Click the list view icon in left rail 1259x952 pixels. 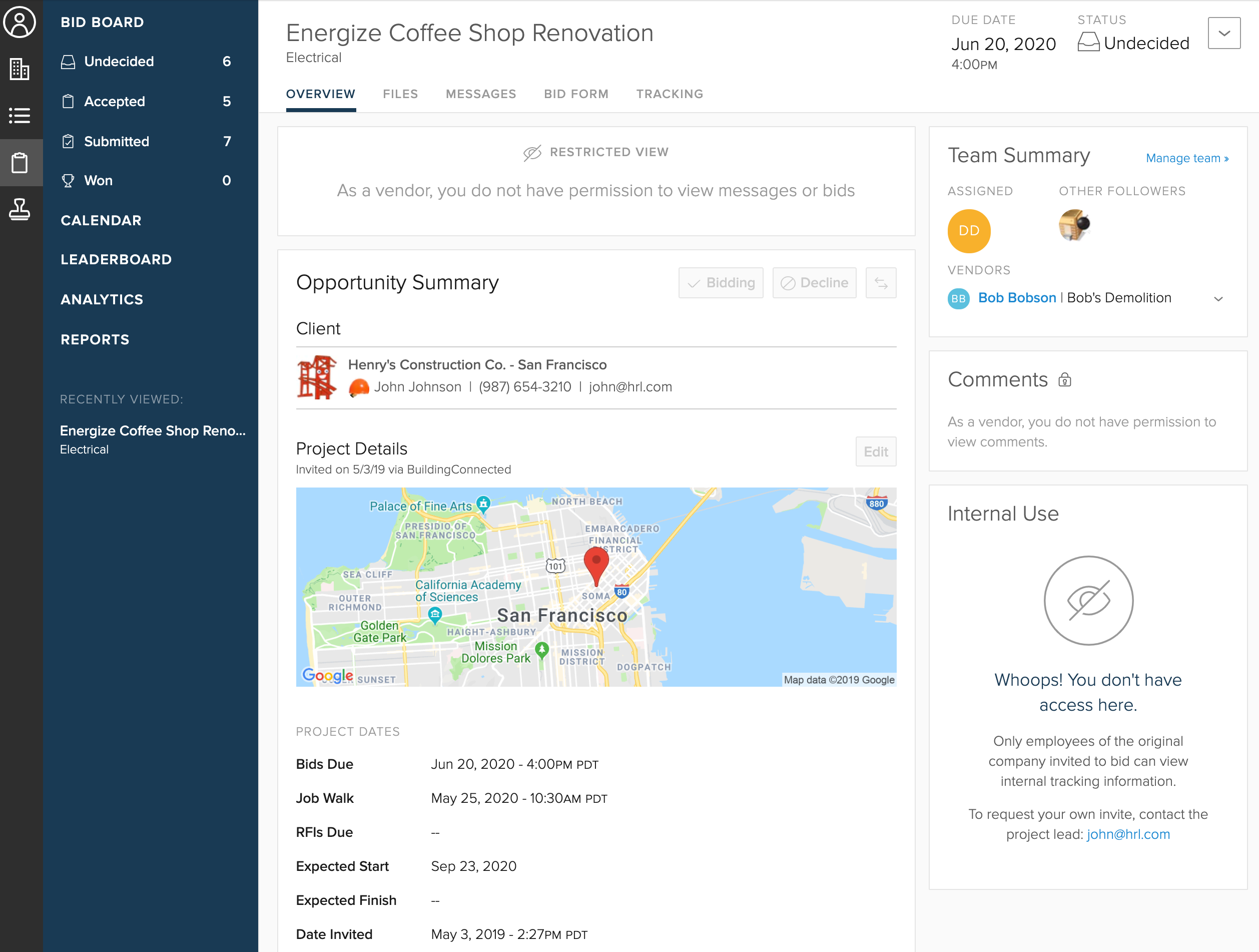20,116
